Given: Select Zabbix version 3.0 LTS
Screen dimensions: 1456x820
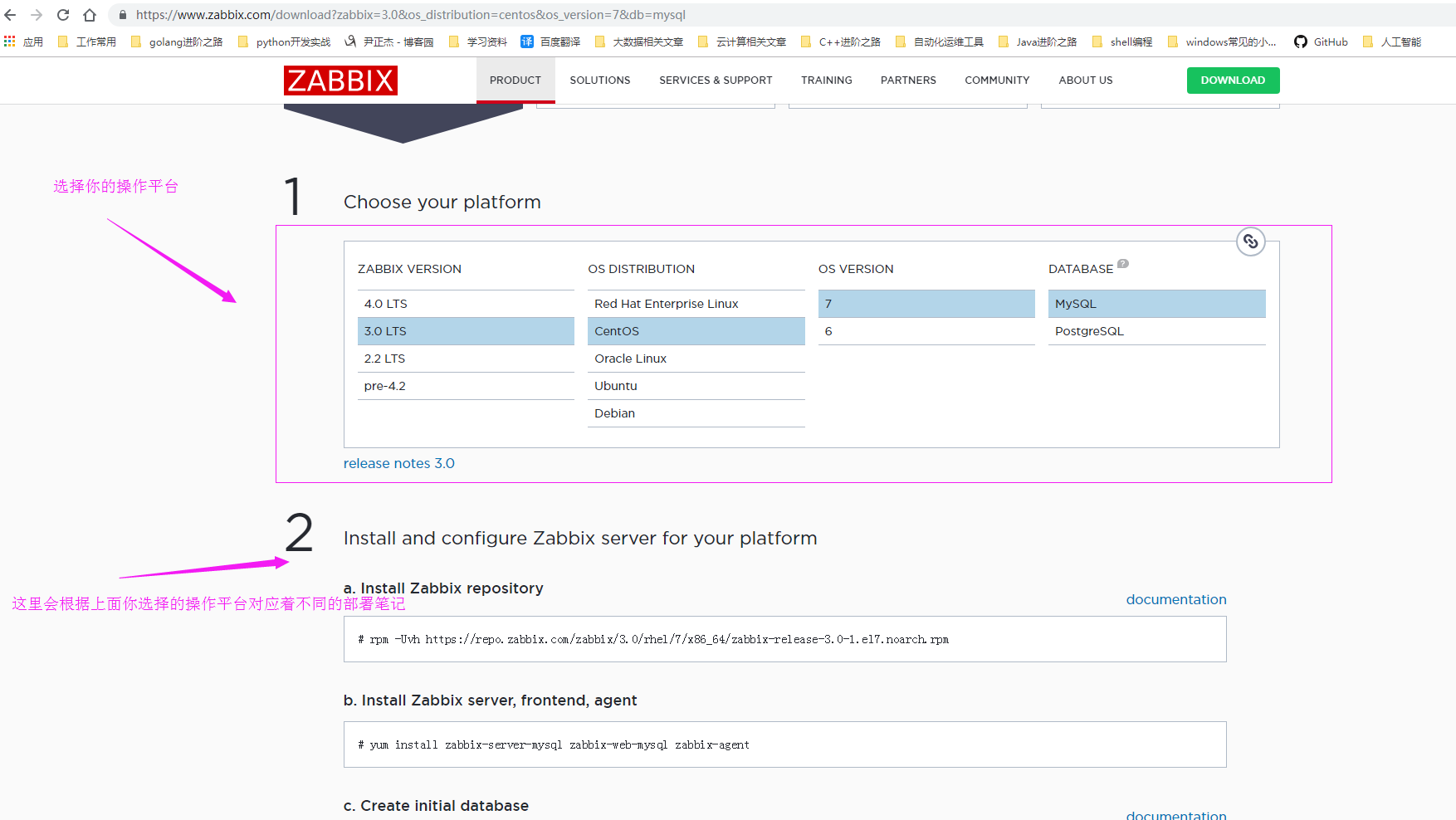Looking at the screenshot, I should (466, 331).
